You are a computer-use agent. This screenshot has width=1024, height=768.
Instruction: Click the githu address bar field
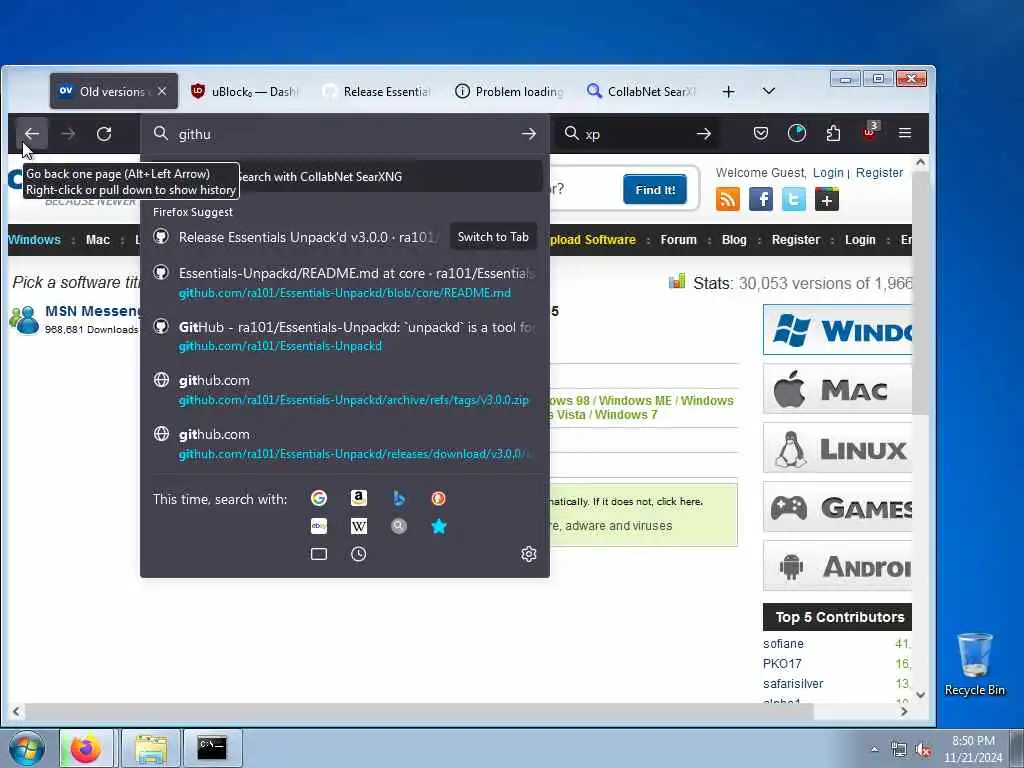click(x=345, y=134)
